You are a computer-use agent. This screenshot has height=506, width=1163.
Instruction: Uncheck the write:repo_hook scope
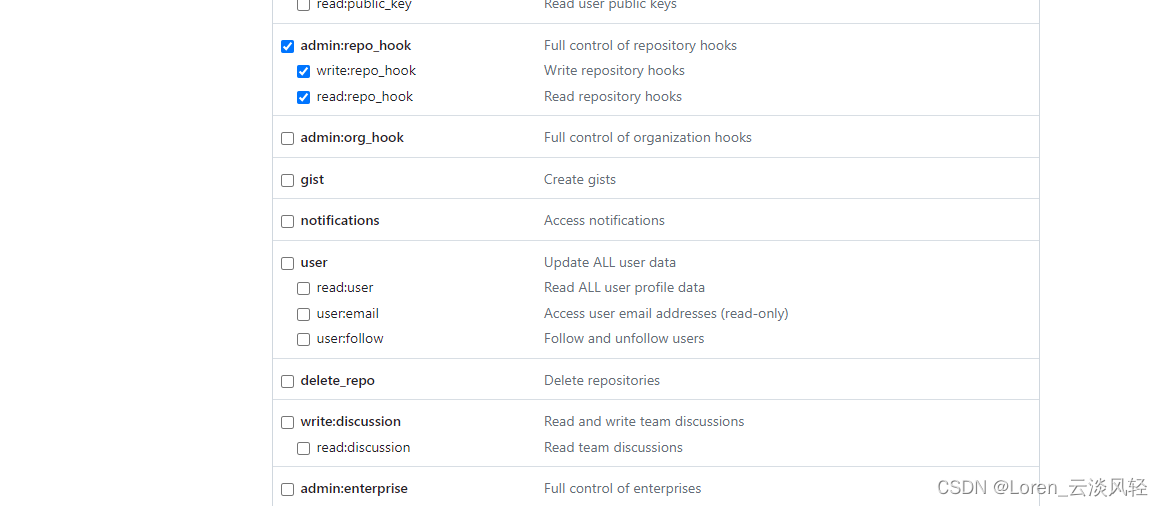(303, 72)
